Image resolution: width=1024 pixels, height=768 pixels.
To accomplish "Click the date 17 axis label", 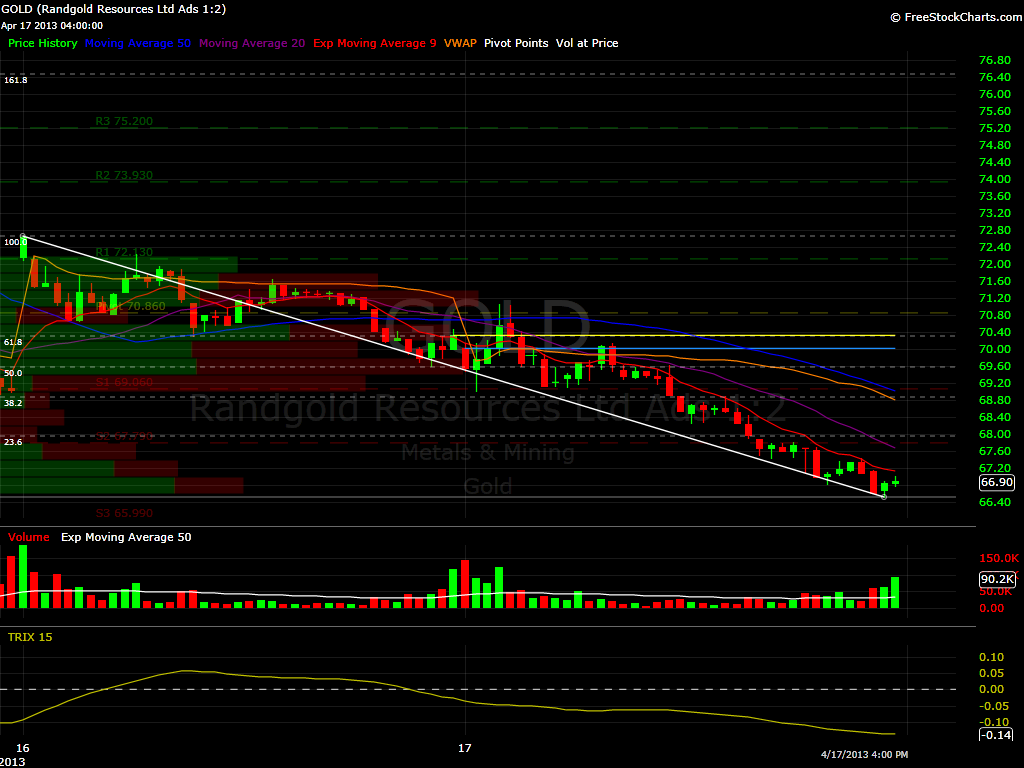I will 464,748.
